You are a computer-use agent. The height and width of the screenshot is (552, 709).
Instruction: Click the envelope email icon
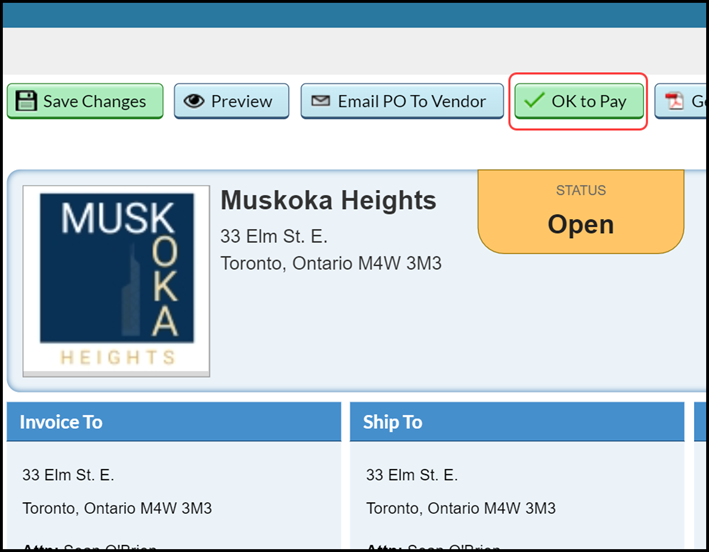(x=321, y=100)
